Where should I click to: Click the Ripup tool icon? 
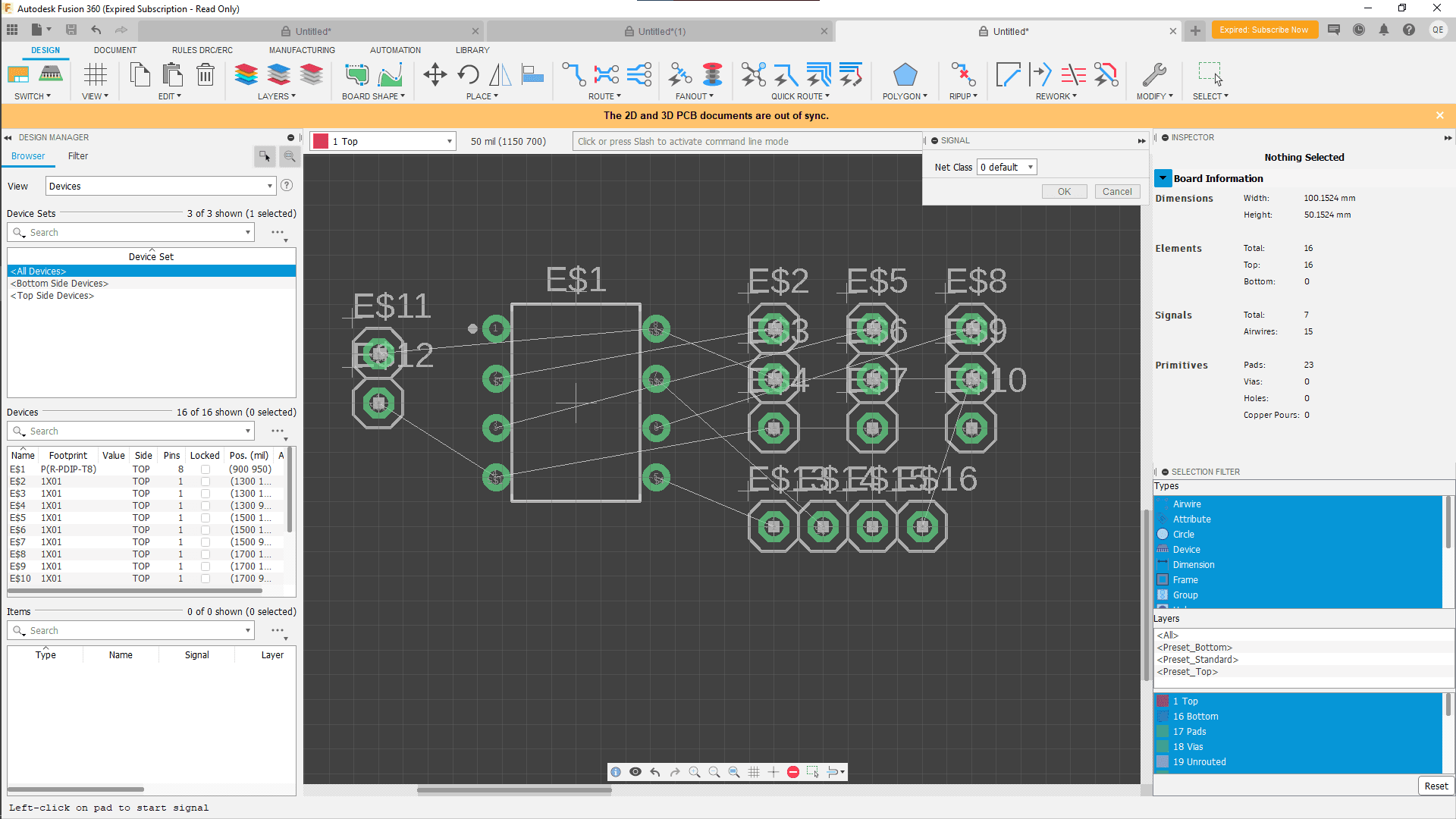point(962,74)
